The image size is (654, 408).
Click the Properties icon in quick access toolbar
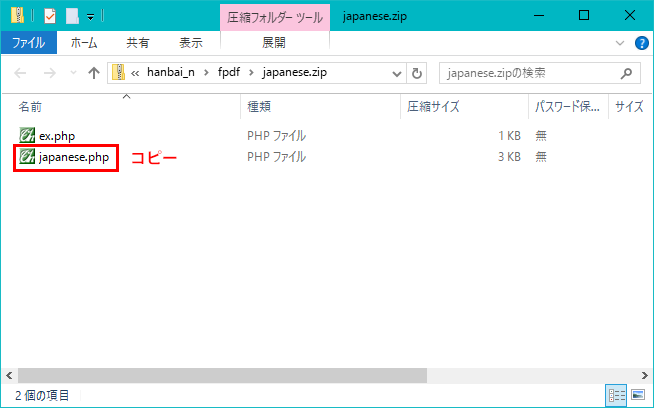pyautogui.click(x=49, y=15)
